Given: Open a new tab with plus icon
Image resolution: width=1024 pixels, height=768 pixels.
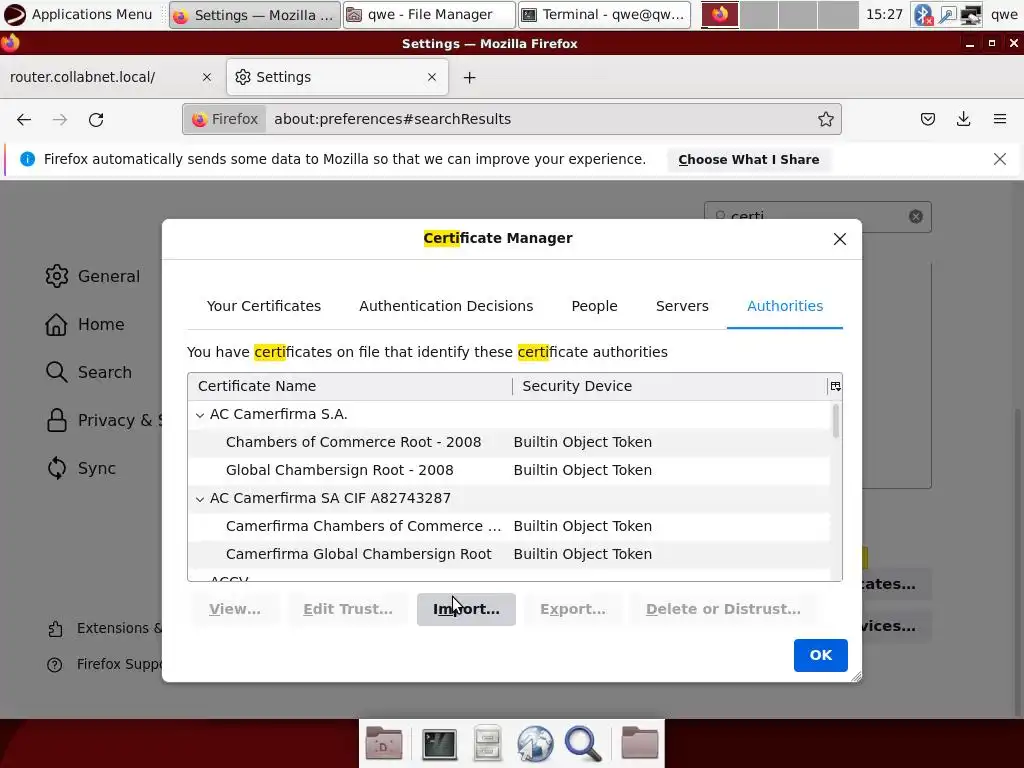Looking at the screenshot, I should tap(469, 78).
